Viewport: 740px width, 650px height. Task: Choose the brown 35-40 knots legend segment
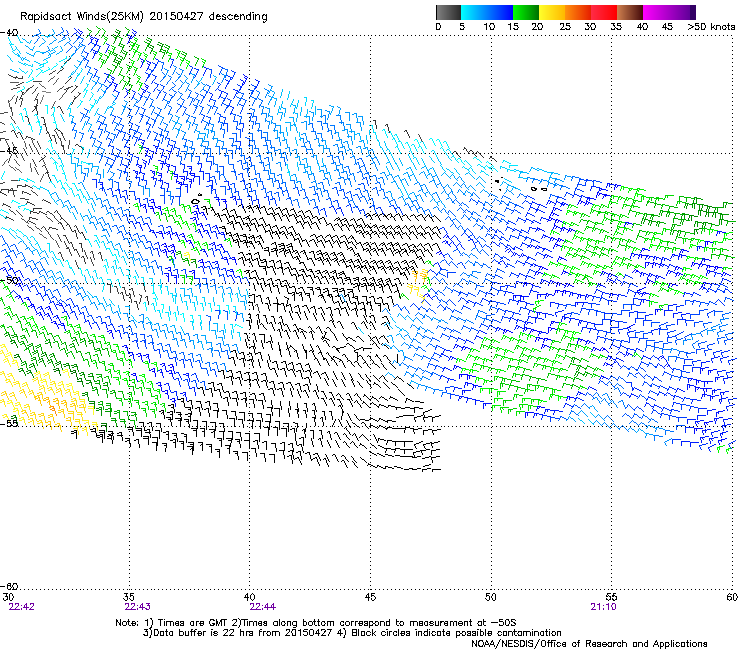(x=630, y=12)
